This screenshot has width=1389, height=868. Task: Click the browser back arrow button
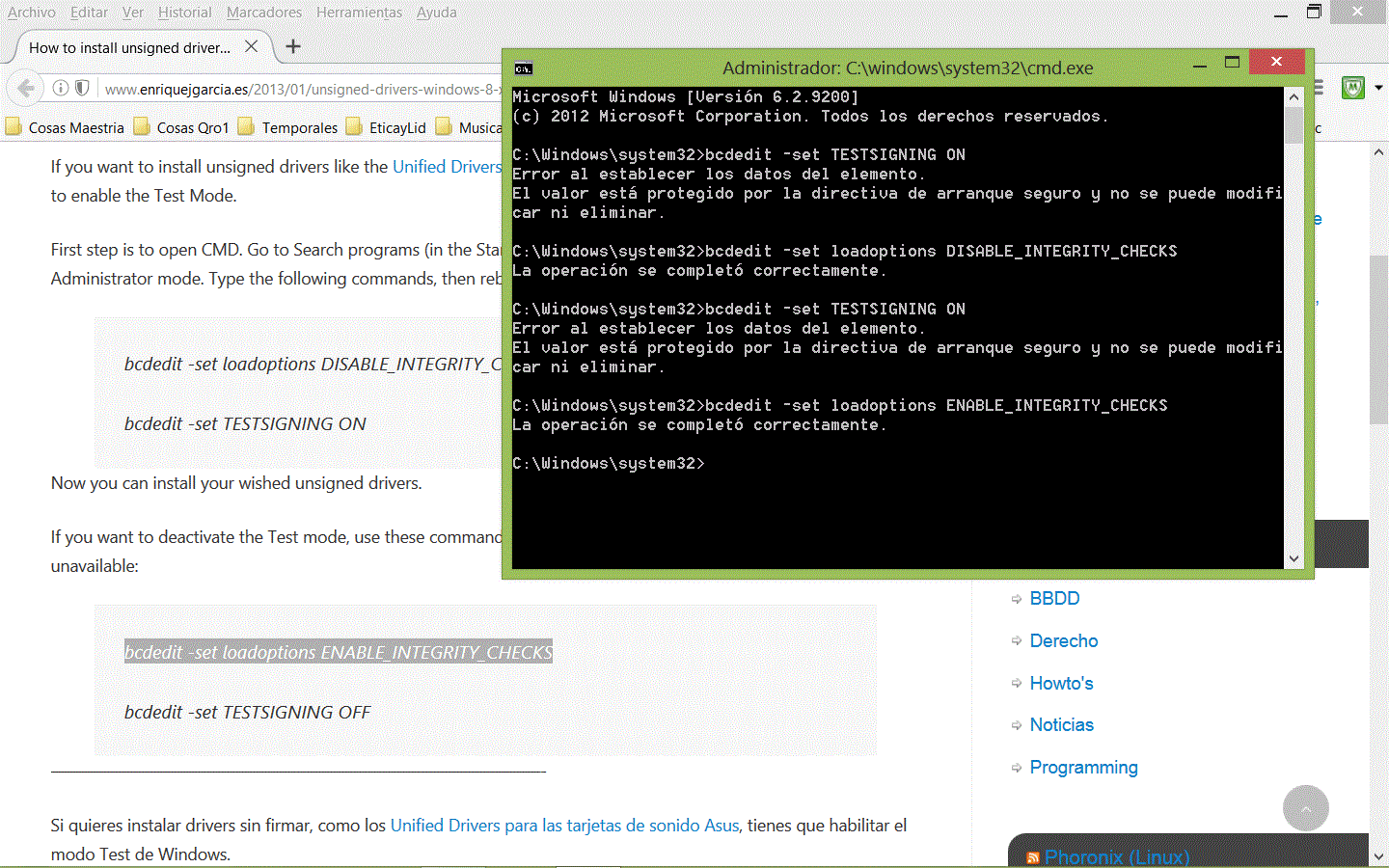click(x=26, y=89)
